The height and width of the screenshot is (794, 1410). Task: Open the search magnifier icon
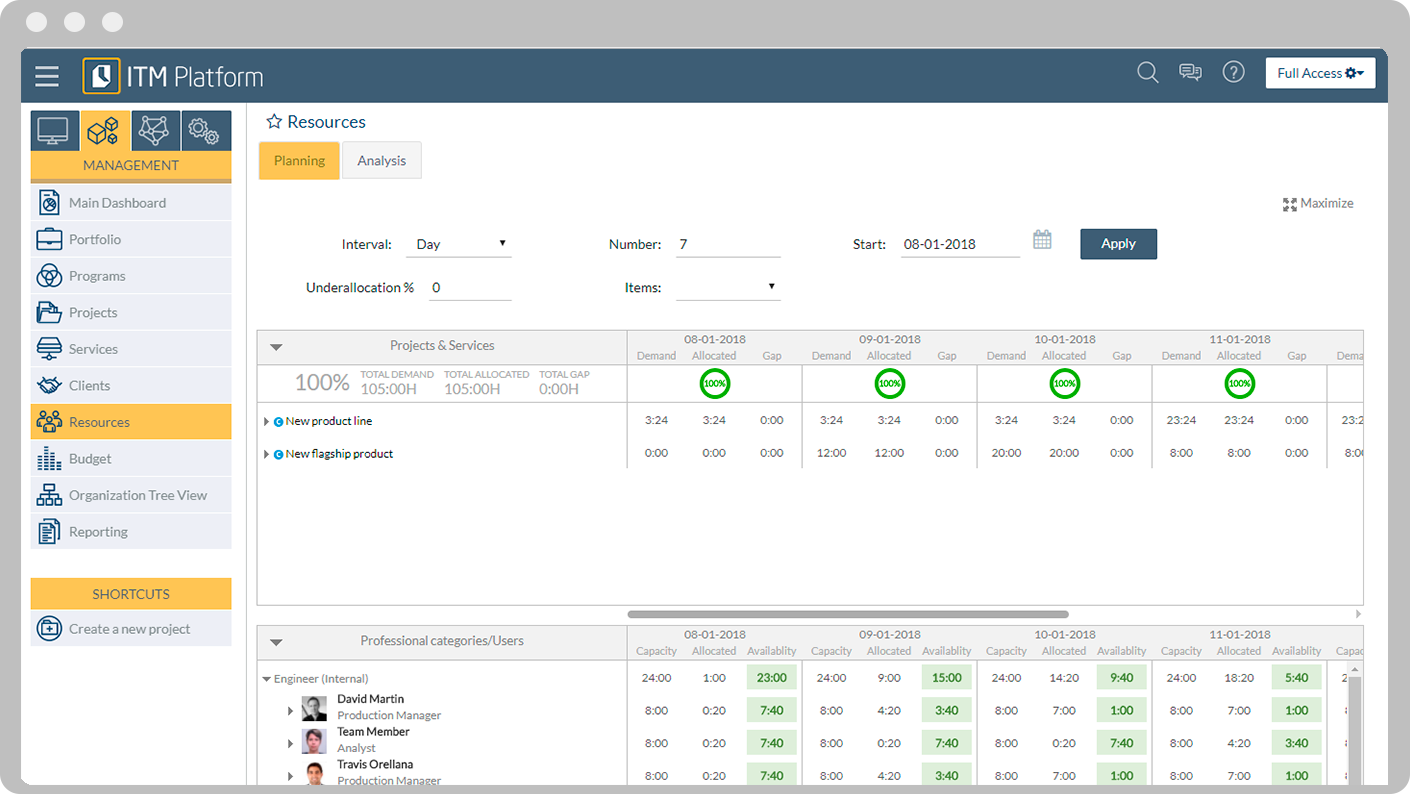[1148, 72]
